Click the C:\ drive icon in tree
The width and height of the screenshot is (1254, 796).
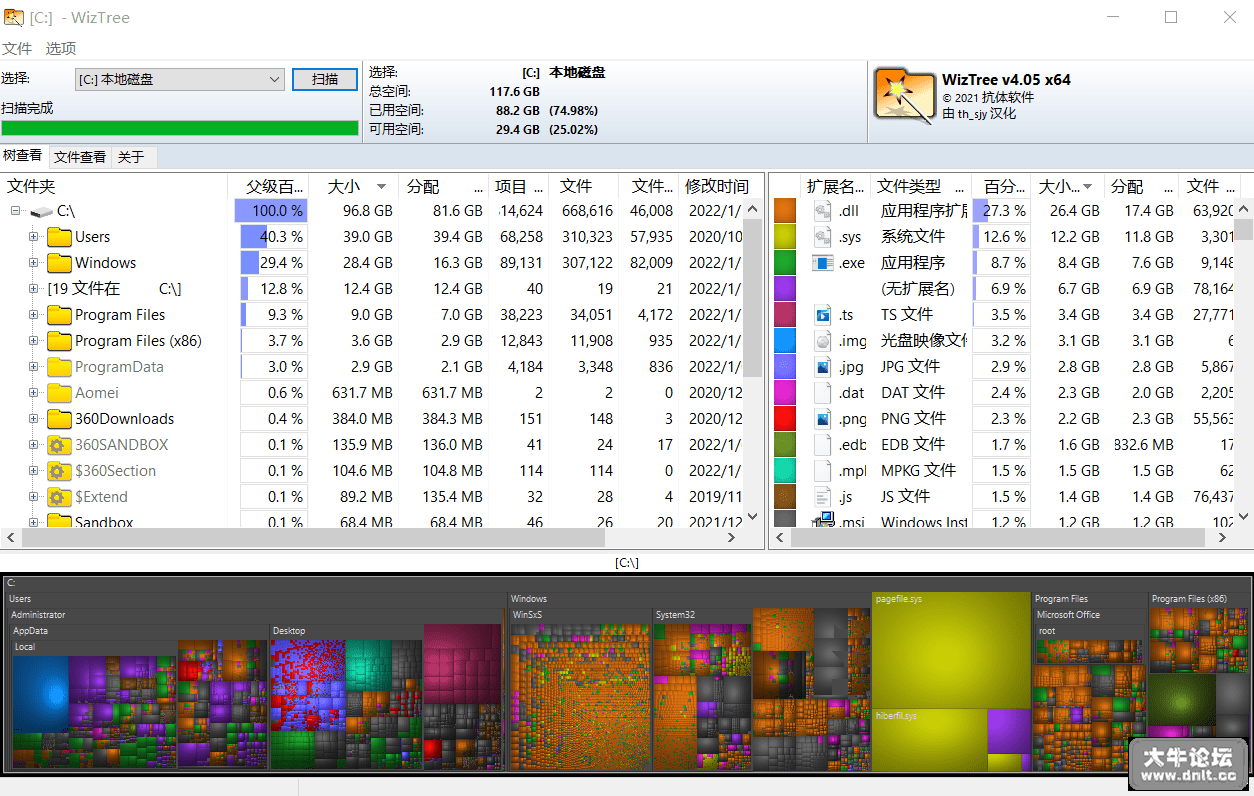[x=41, y=211]
